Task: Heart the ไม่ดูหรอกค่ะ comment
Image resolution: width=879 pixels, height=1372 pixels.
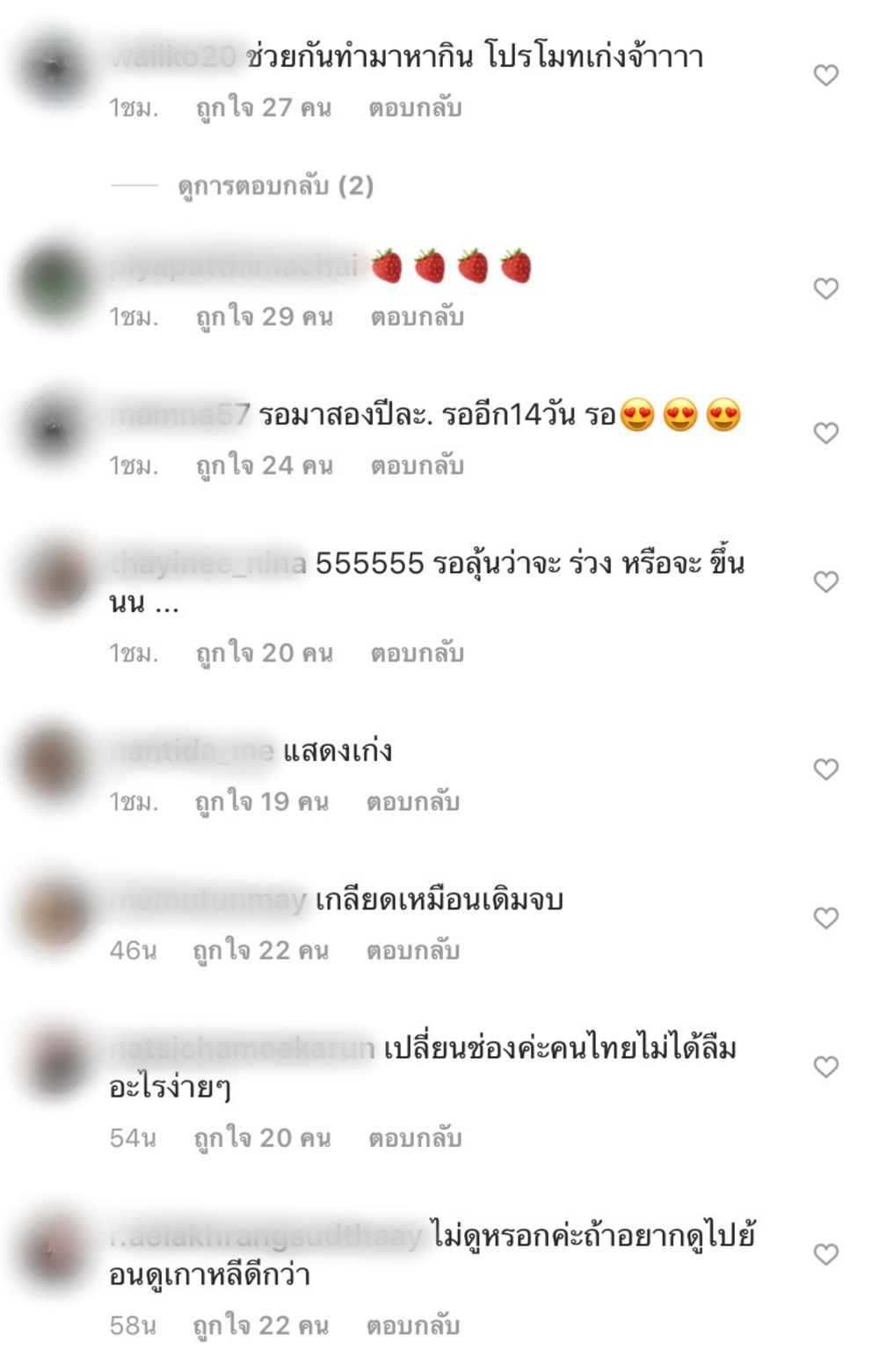Action: click(x=825, y=1254)
